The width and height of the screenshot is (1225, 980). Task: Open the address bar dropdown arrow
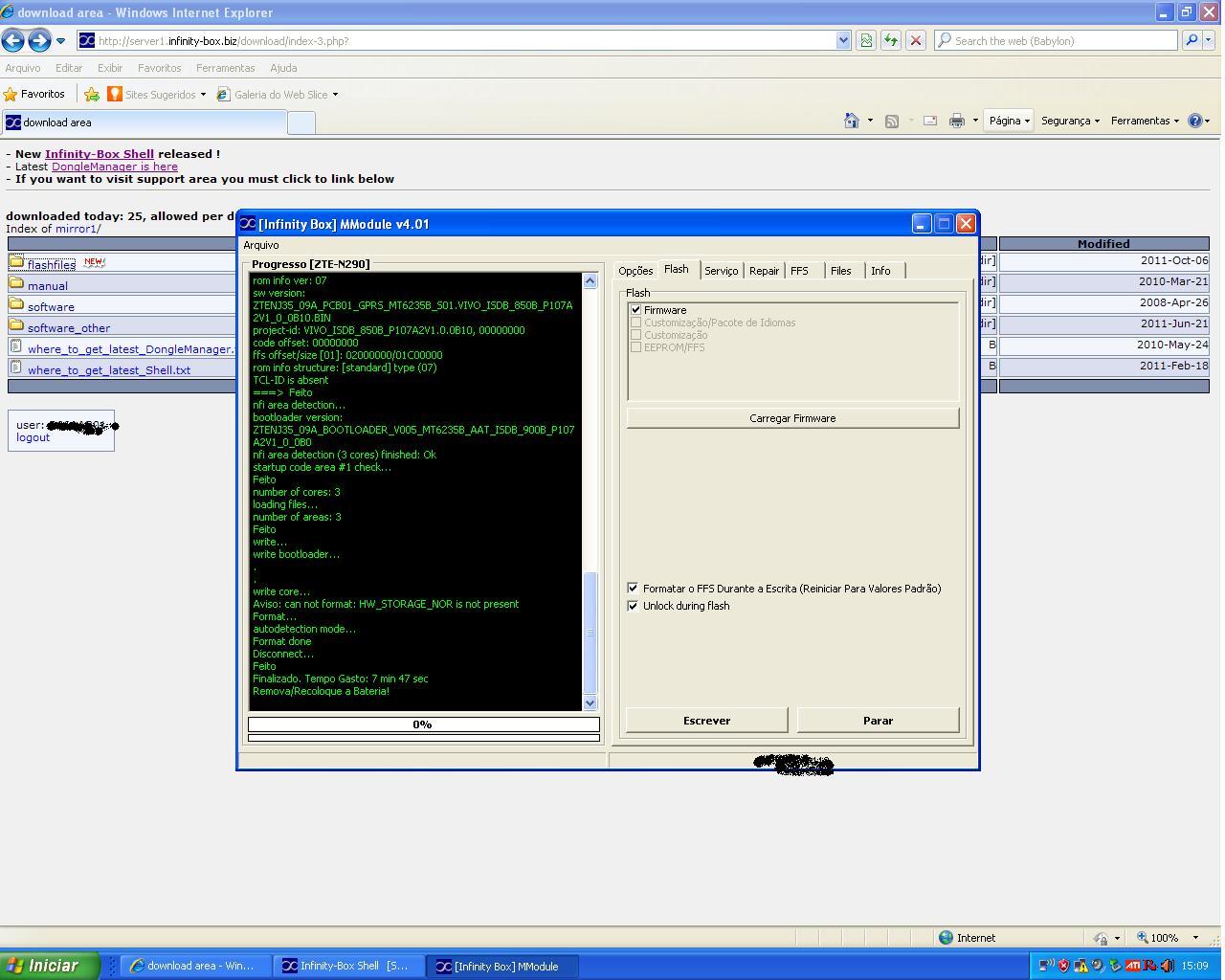(843, 40)
